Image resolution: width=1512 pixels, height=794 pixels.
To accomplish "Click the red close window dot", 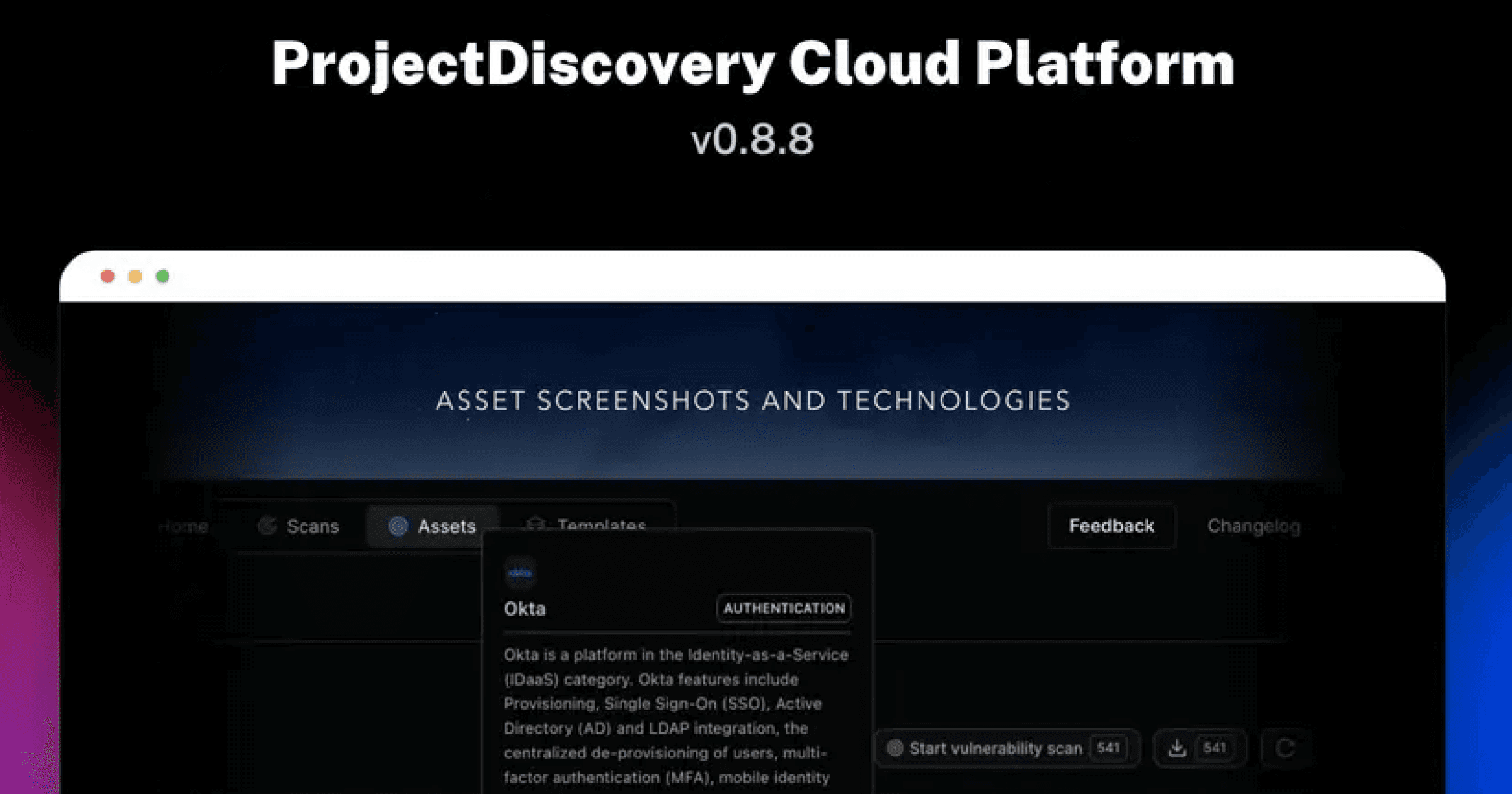I will pyautogui.click(x=108, y=276).
